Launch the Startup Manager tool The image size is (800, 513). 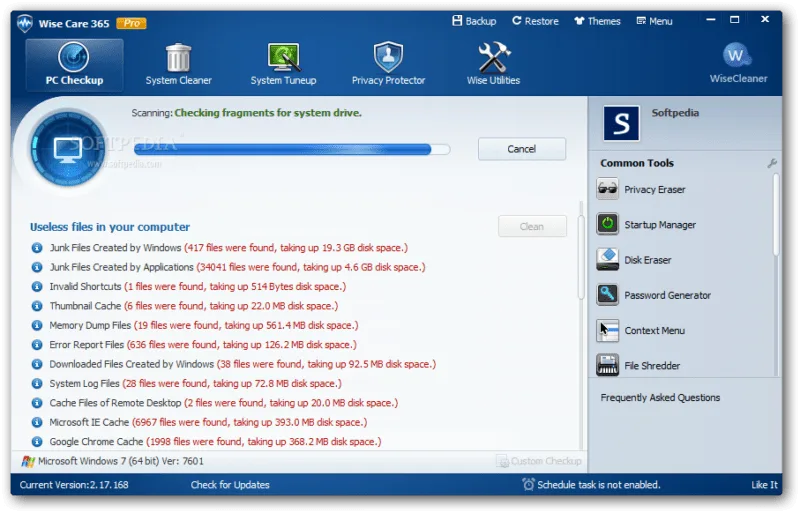click(646, 225)
